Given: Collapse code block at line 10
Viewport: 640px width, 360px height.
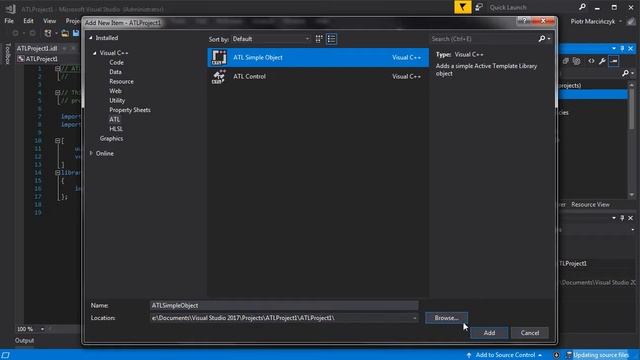Looking at the screenshot, I should click(x=58, y=140).
